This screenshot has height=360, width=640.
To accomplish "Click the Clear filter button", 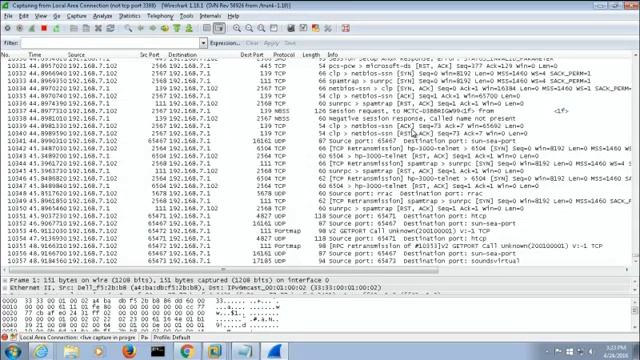I will point(252,43).
